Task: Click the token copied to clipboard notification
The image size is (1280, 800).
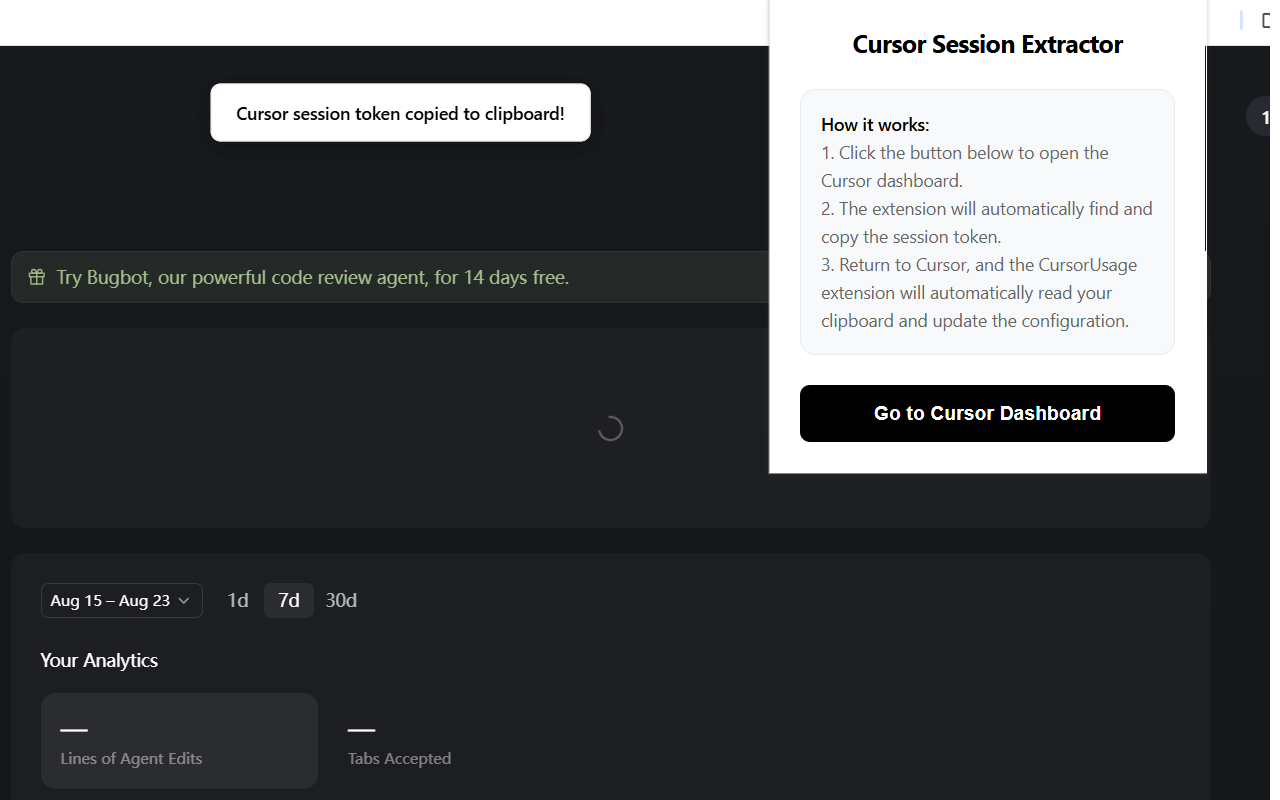Action: 400,113
